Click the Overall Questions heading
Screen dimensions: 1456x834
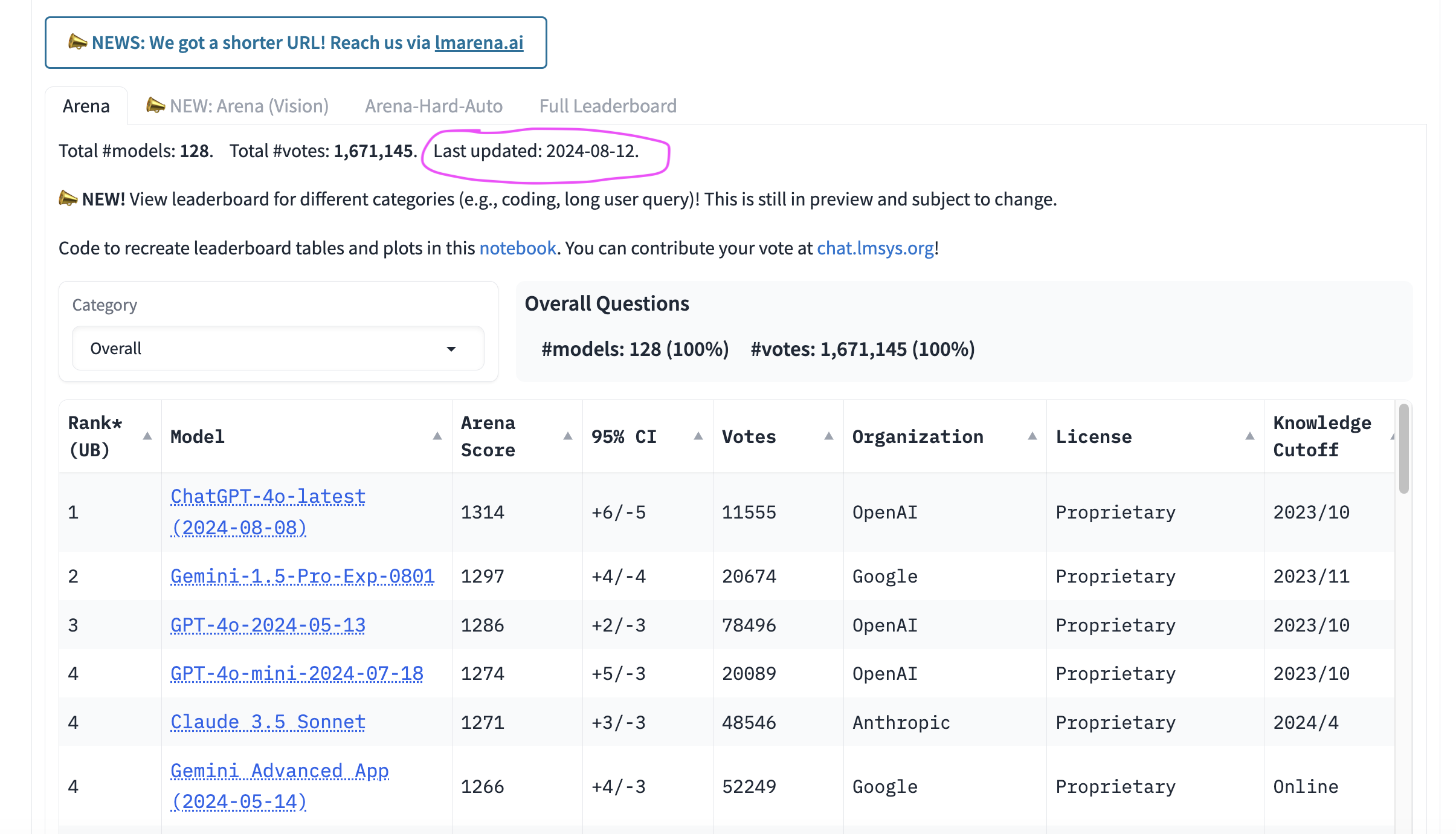click(x=607, y=303)
